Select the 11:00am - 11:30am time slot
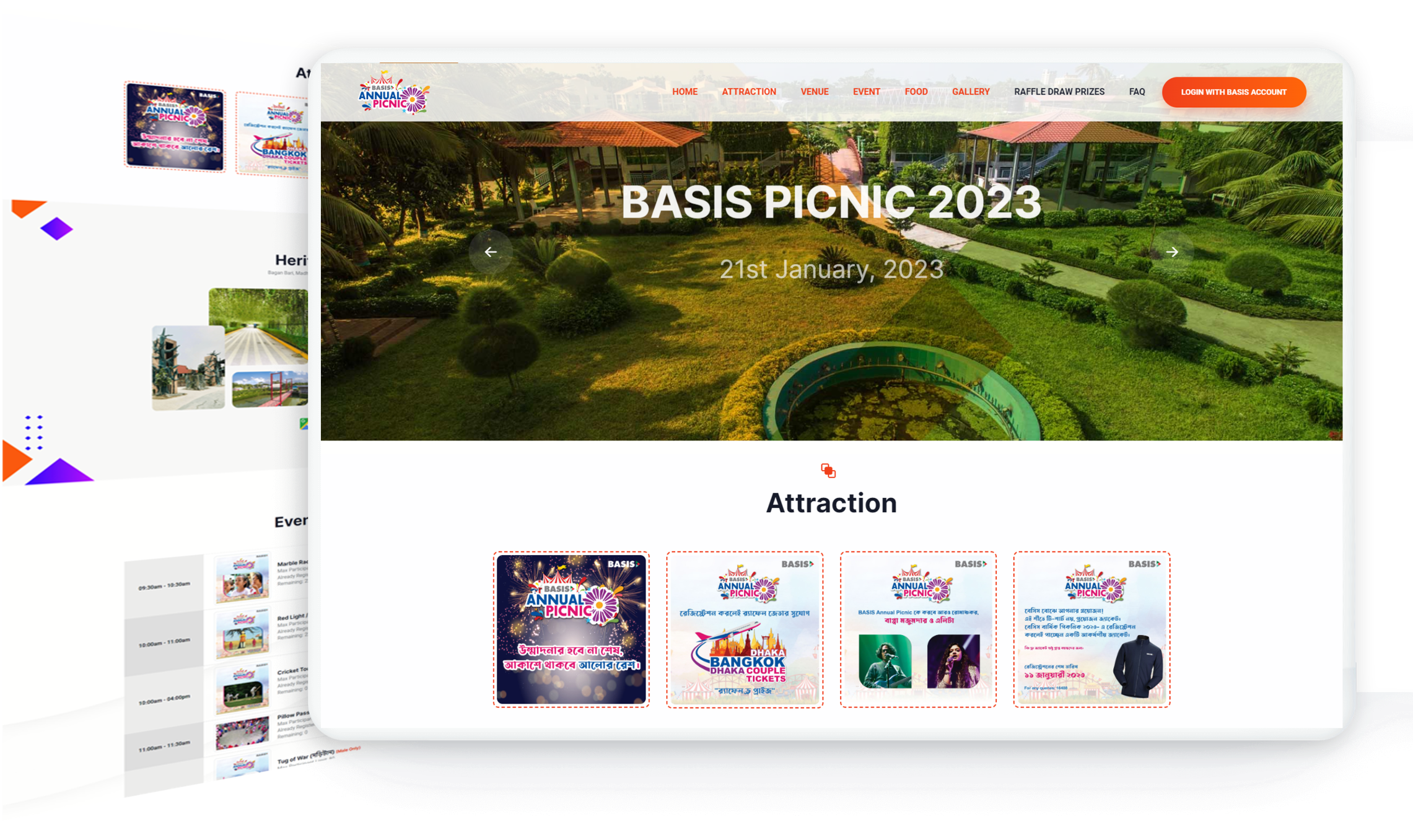This screenshot has width=1413, height=840. click(164, 746)
